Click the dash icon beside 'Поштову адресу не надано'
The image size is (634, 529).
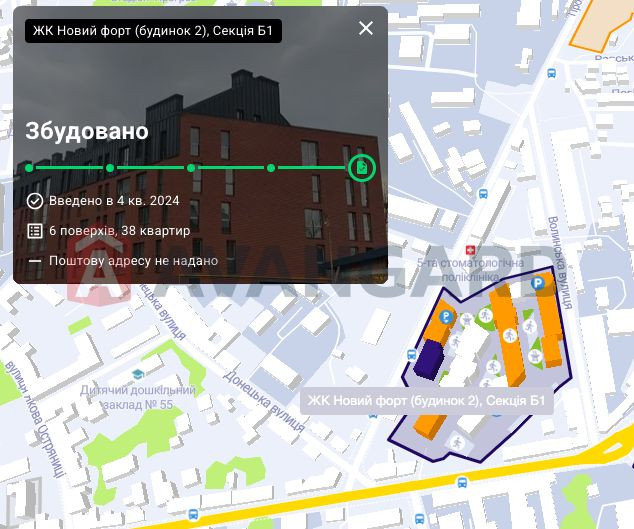tap(35, 261)
